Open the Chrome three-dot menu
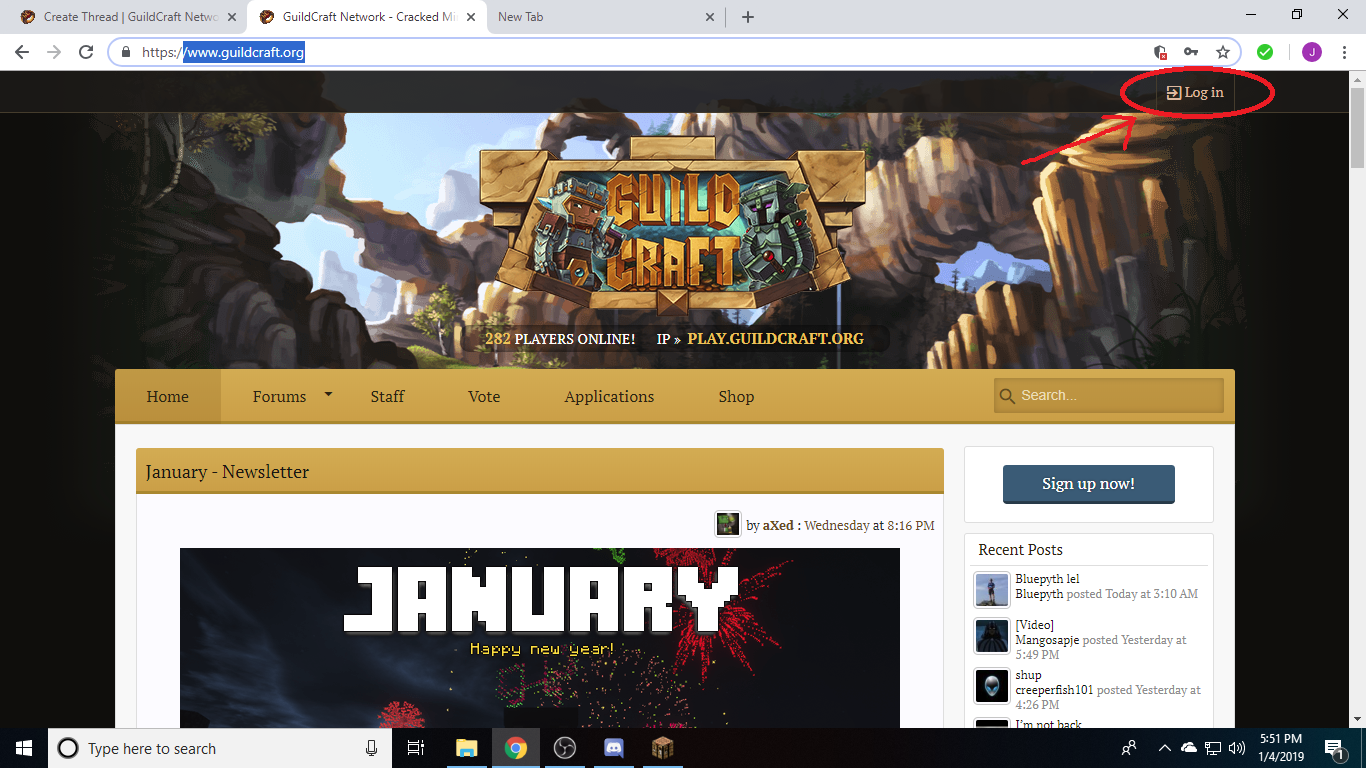Screen dimensions: 1366x768 [1344, 52]
